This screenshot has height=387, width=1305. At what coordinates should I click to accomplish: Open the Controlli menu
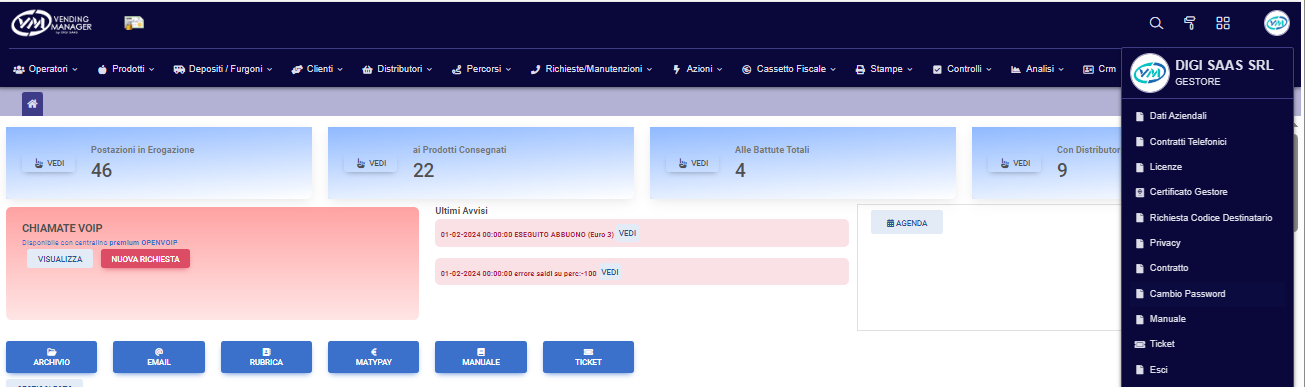pyautogui.click(x=961, y=69)
